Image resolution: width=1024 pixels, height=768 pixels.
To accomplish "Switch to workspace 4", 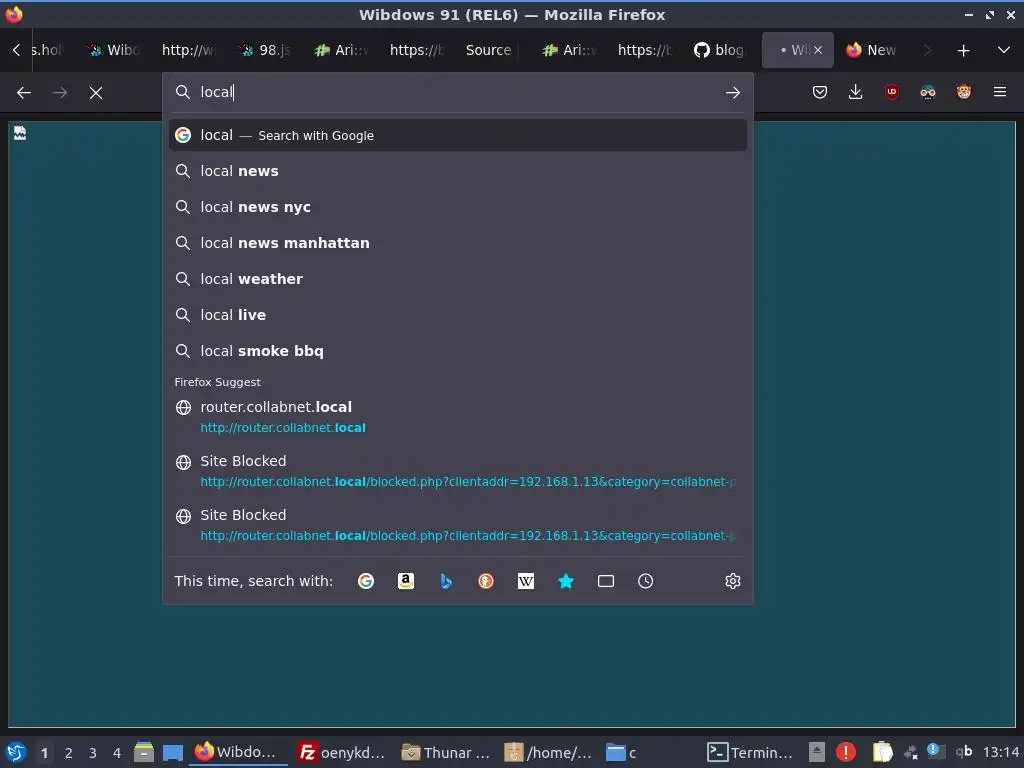I will click(x=117, y=753).
